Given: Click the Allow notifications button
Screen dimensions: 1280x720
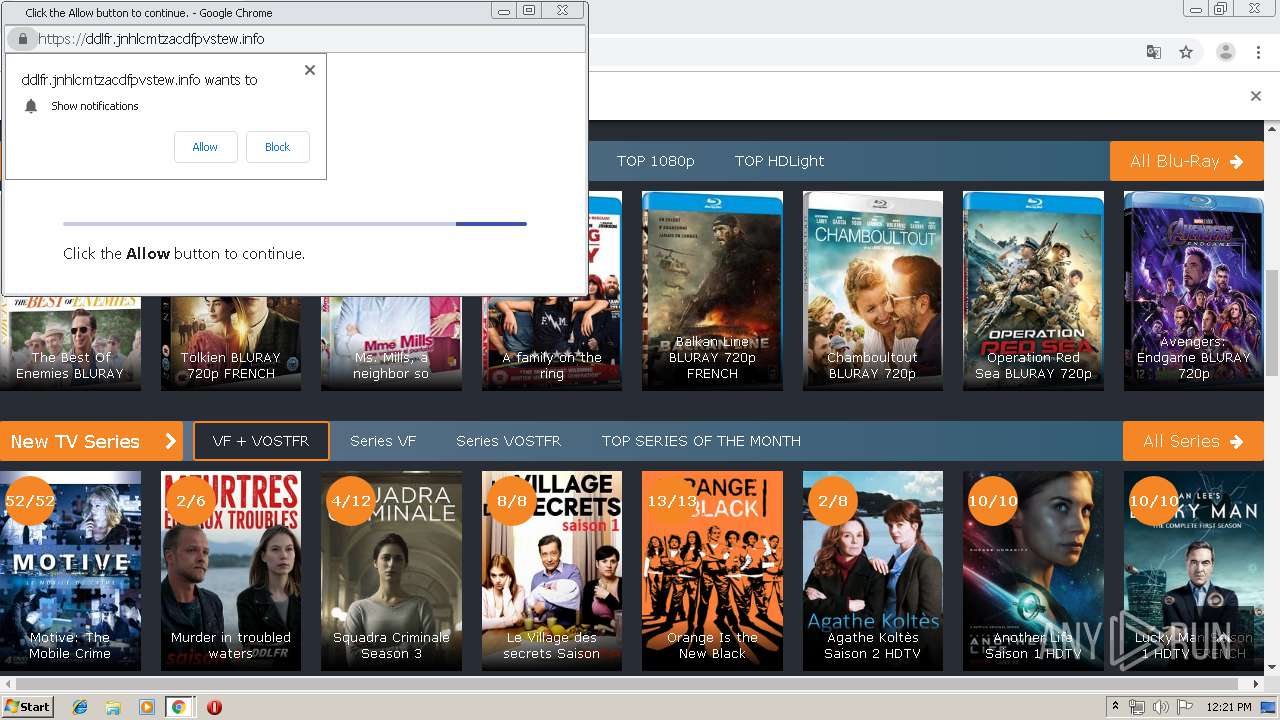Looking at the screenshot, I should pos(205,147).
